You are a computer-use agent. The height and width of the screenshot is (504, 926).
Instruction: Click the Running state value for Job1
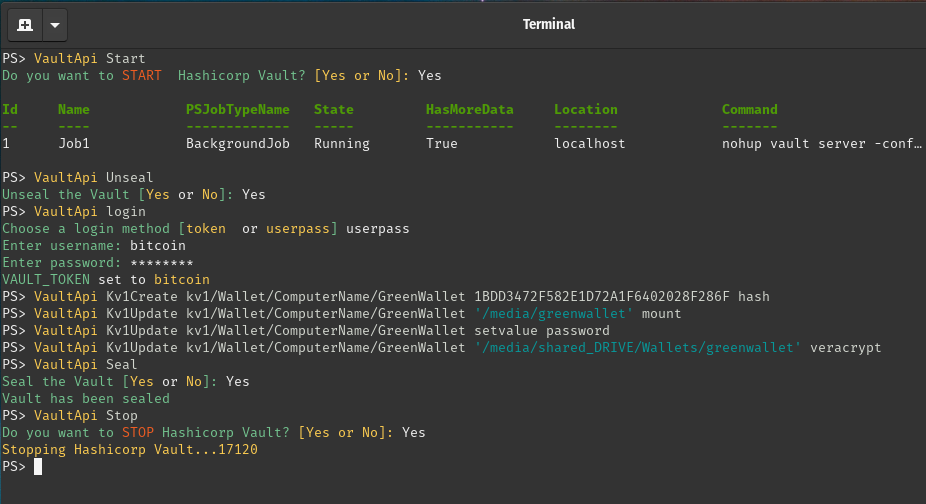(341, 144)
